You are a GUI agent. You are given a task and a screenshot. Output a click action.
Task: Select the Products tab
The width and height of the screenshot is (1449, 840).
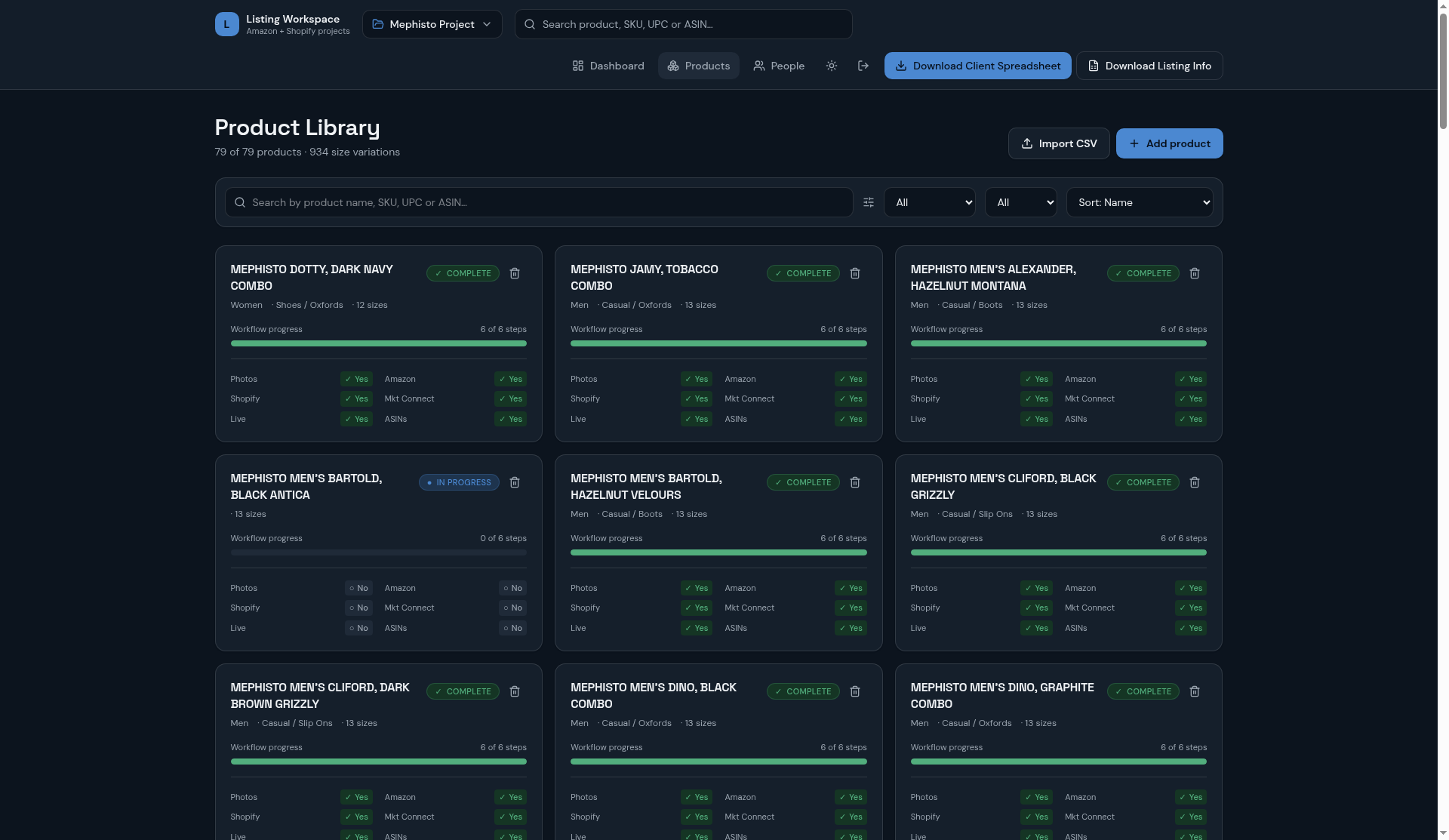coord(699,66)
